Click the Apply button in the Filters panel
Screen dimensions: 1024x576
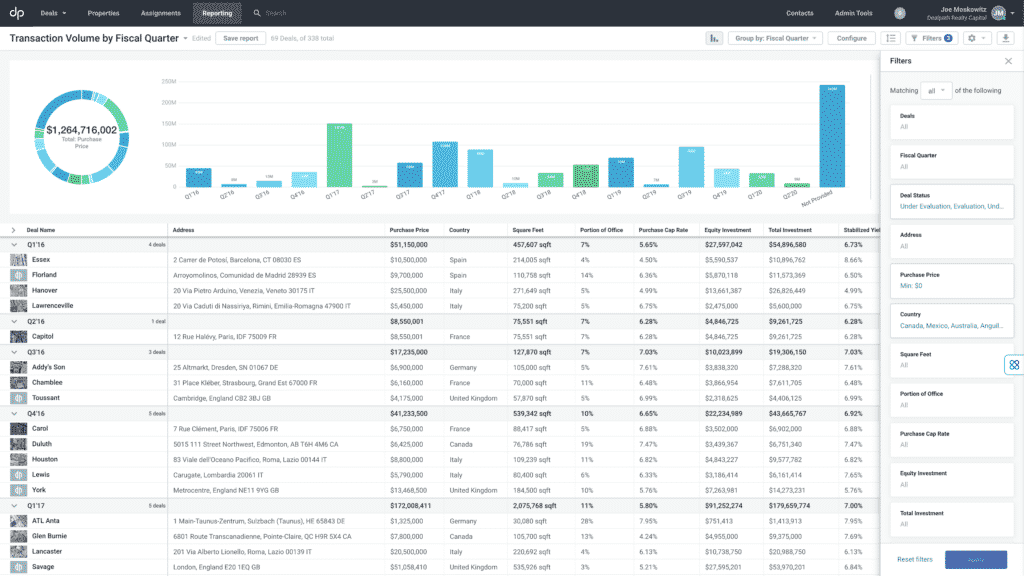[978, 560]
